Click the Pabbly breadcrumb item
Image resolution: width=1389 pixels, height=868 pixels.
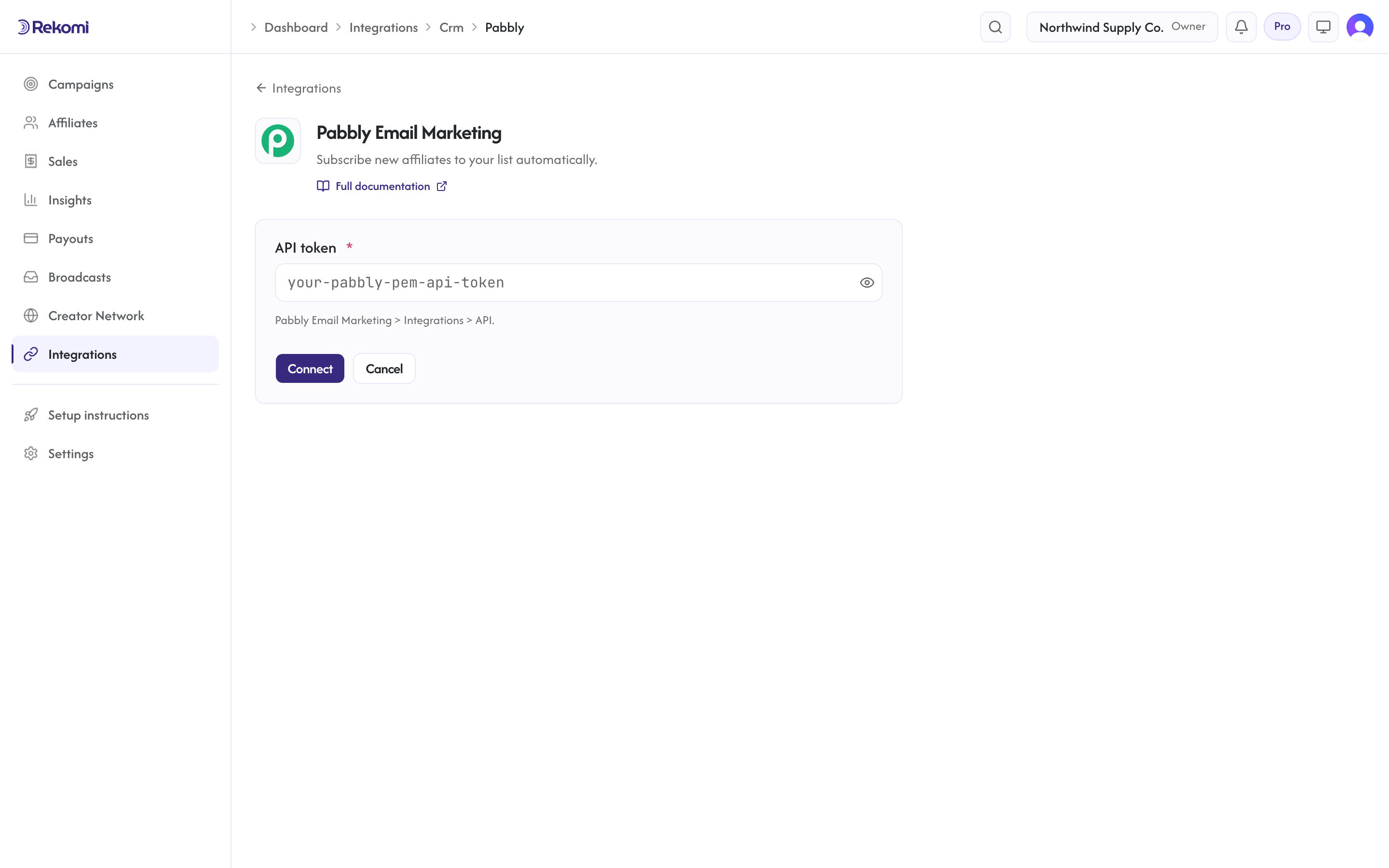coord(504,27)
